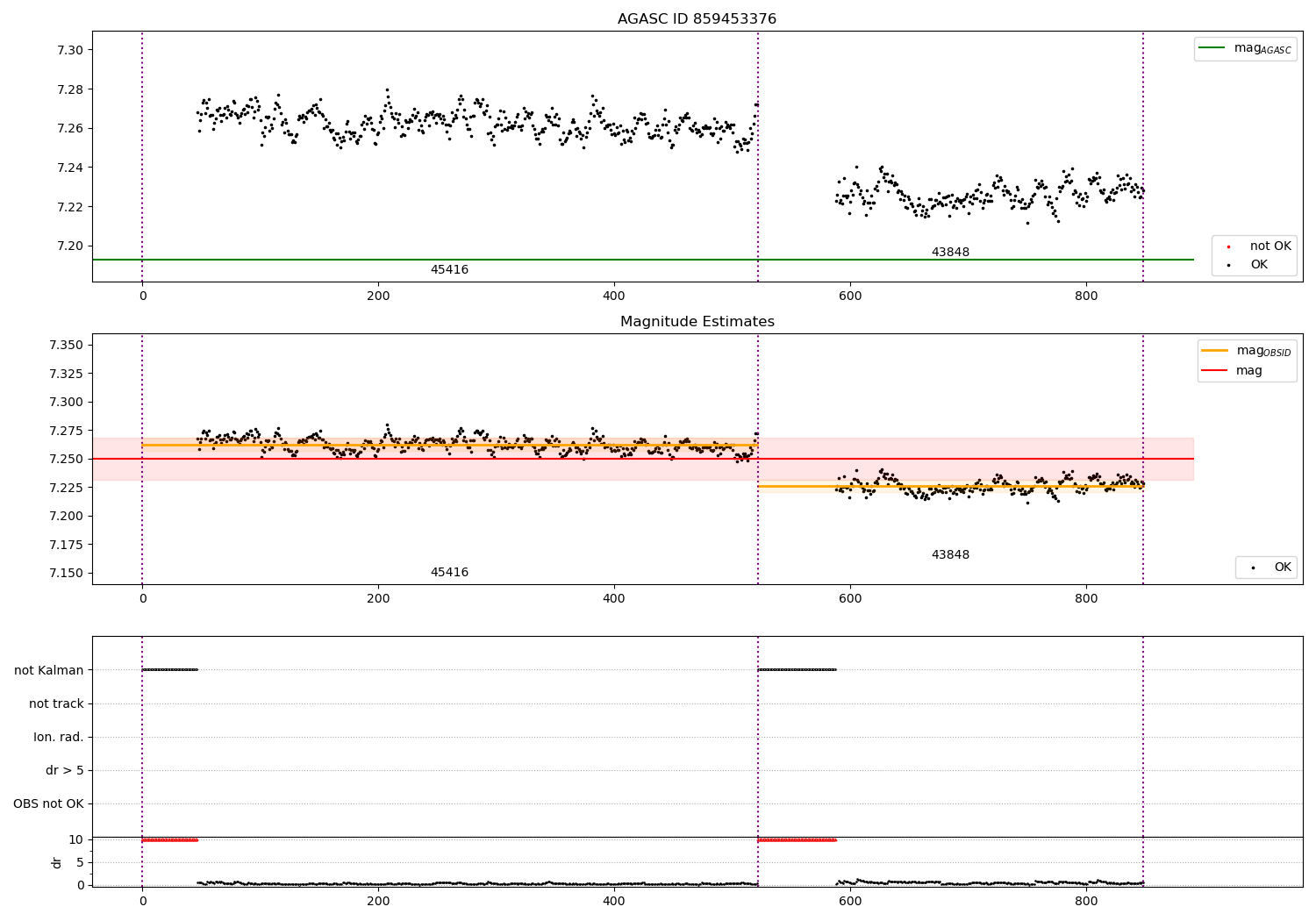This screenshot has height=921, width=1316.
Task: Click the 800 x-axis tick under the Magnitude Estimates plot
Action: point(1086,599)
